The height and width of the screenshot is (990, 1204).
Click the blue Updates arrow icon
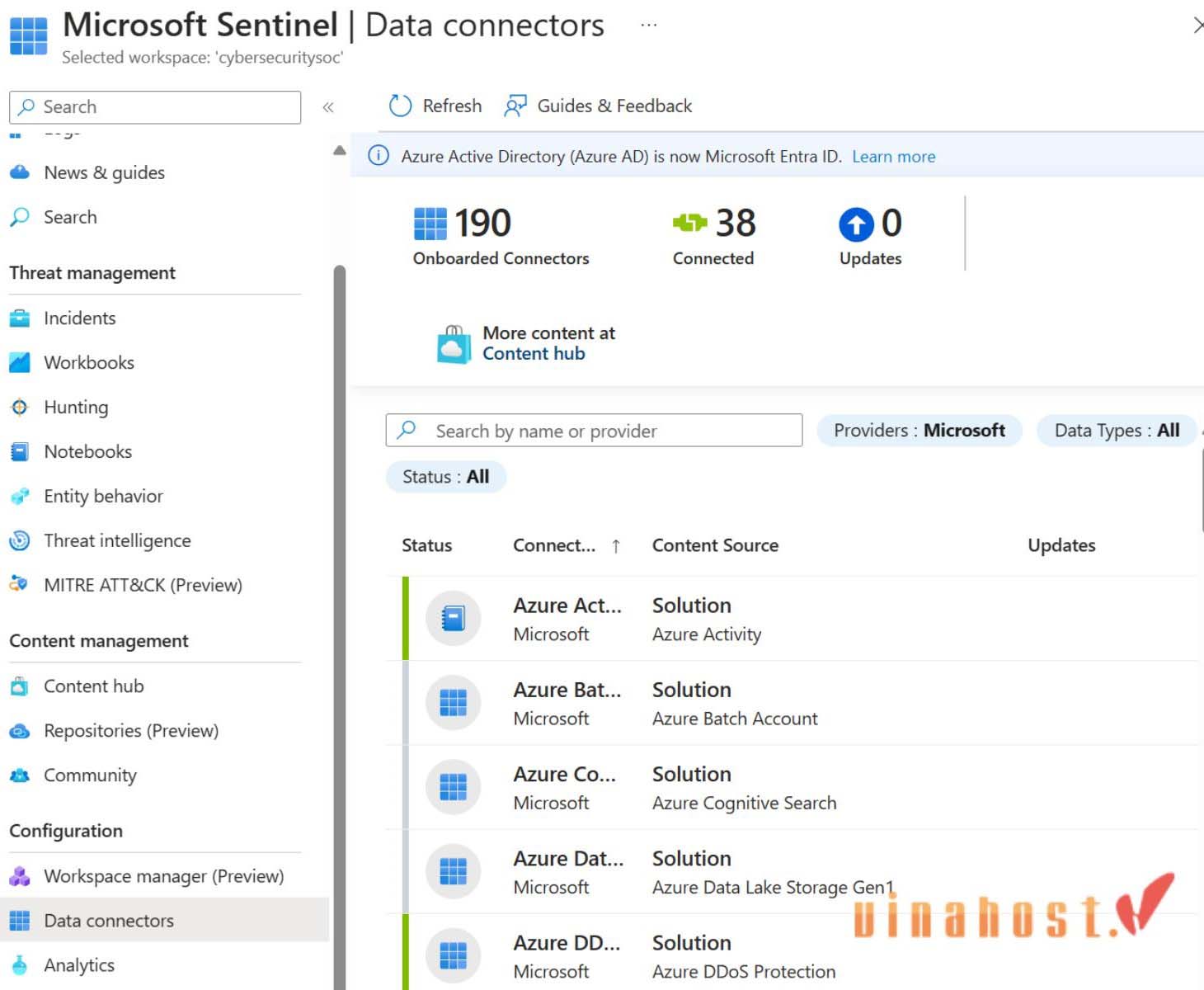point(856,224)
